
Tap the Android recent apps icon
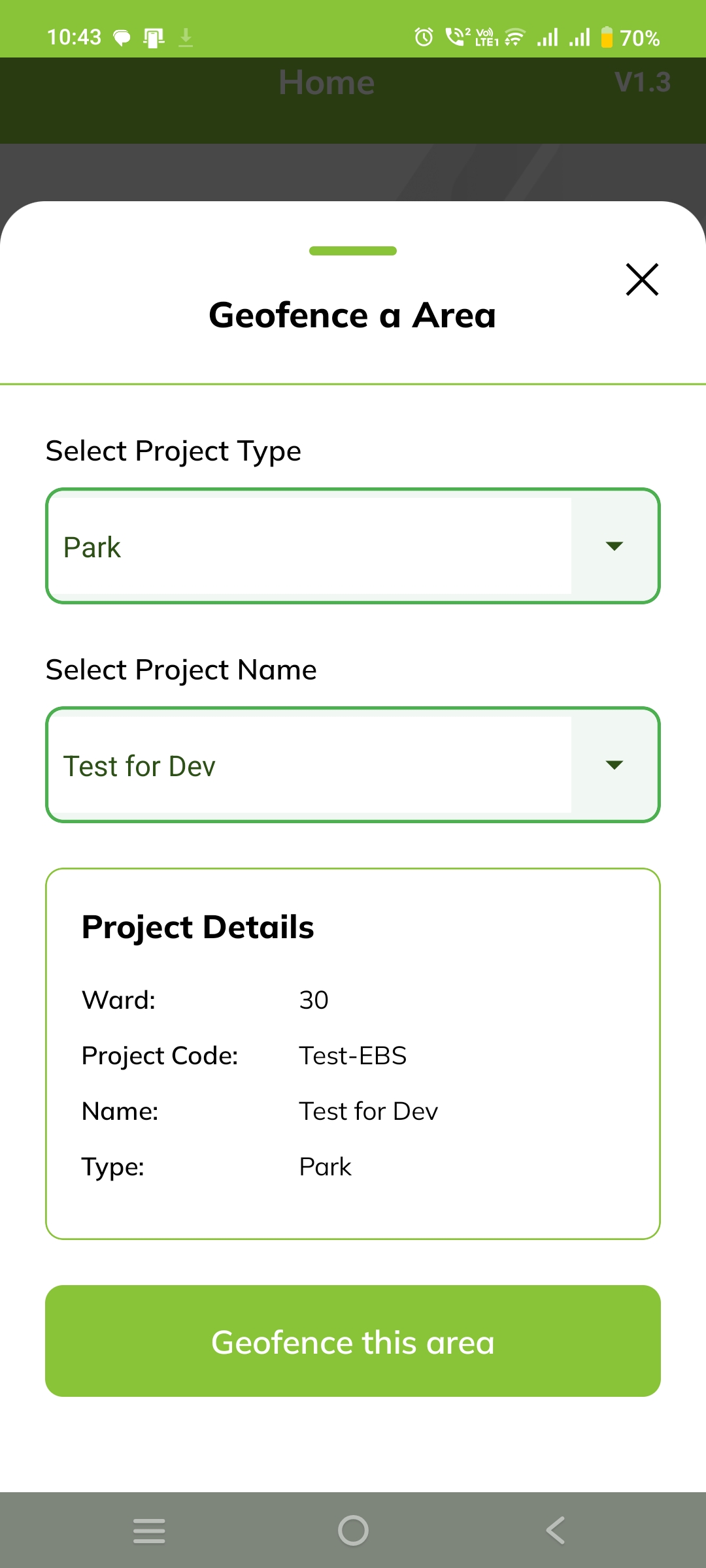(x=149, y=1530)
